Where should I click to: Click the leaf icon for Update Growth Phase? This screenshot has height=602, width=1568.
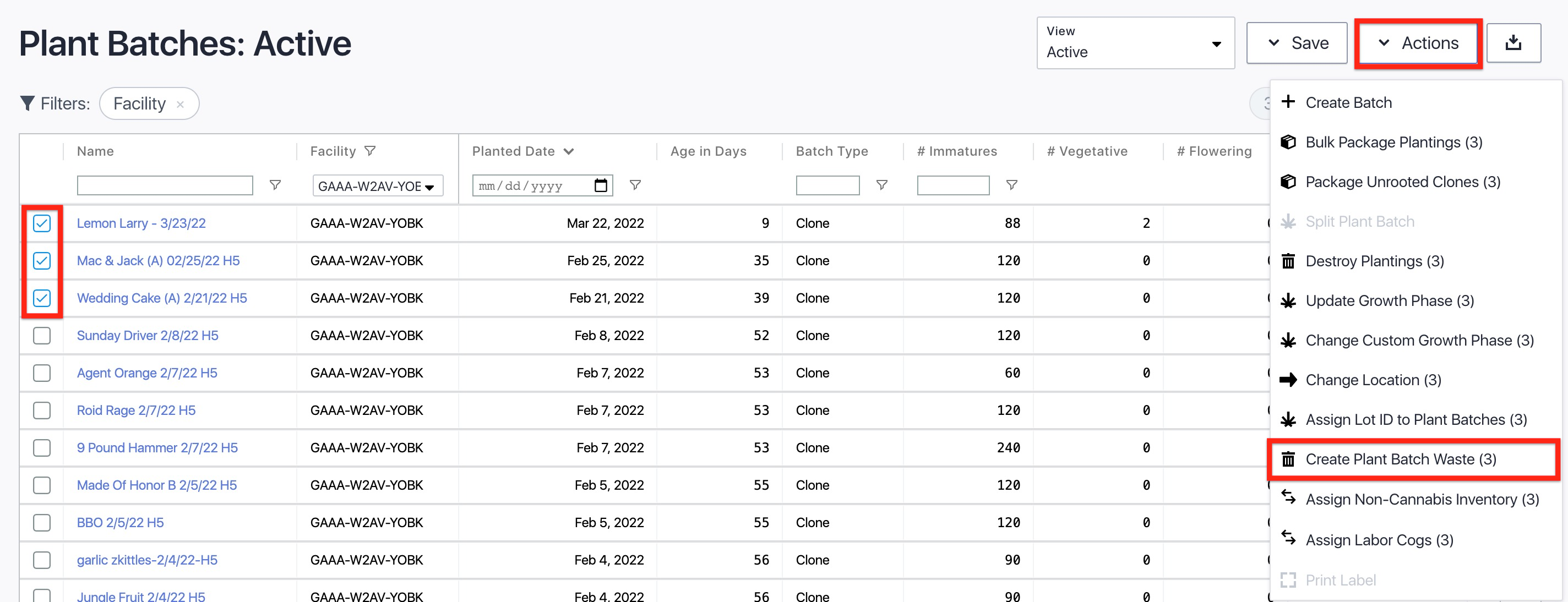pyautogui.click(x=1288, y=300)
